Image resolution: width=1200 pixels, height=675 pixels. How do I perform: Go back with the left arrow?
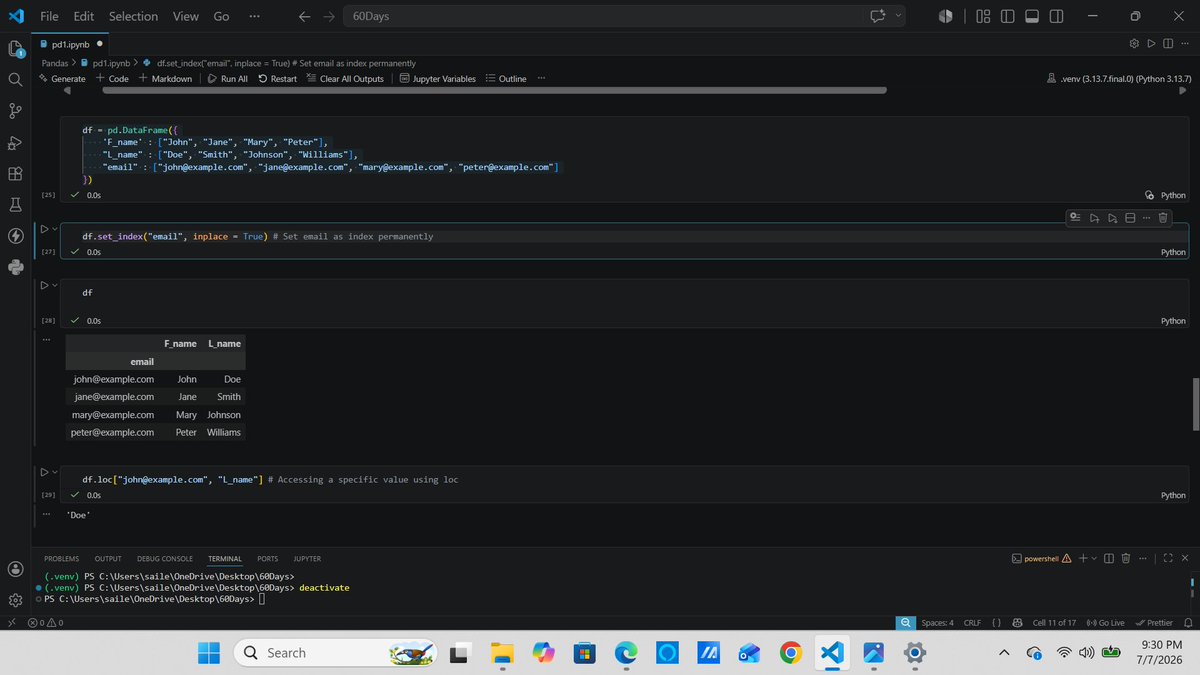click(x=304, y=16)
